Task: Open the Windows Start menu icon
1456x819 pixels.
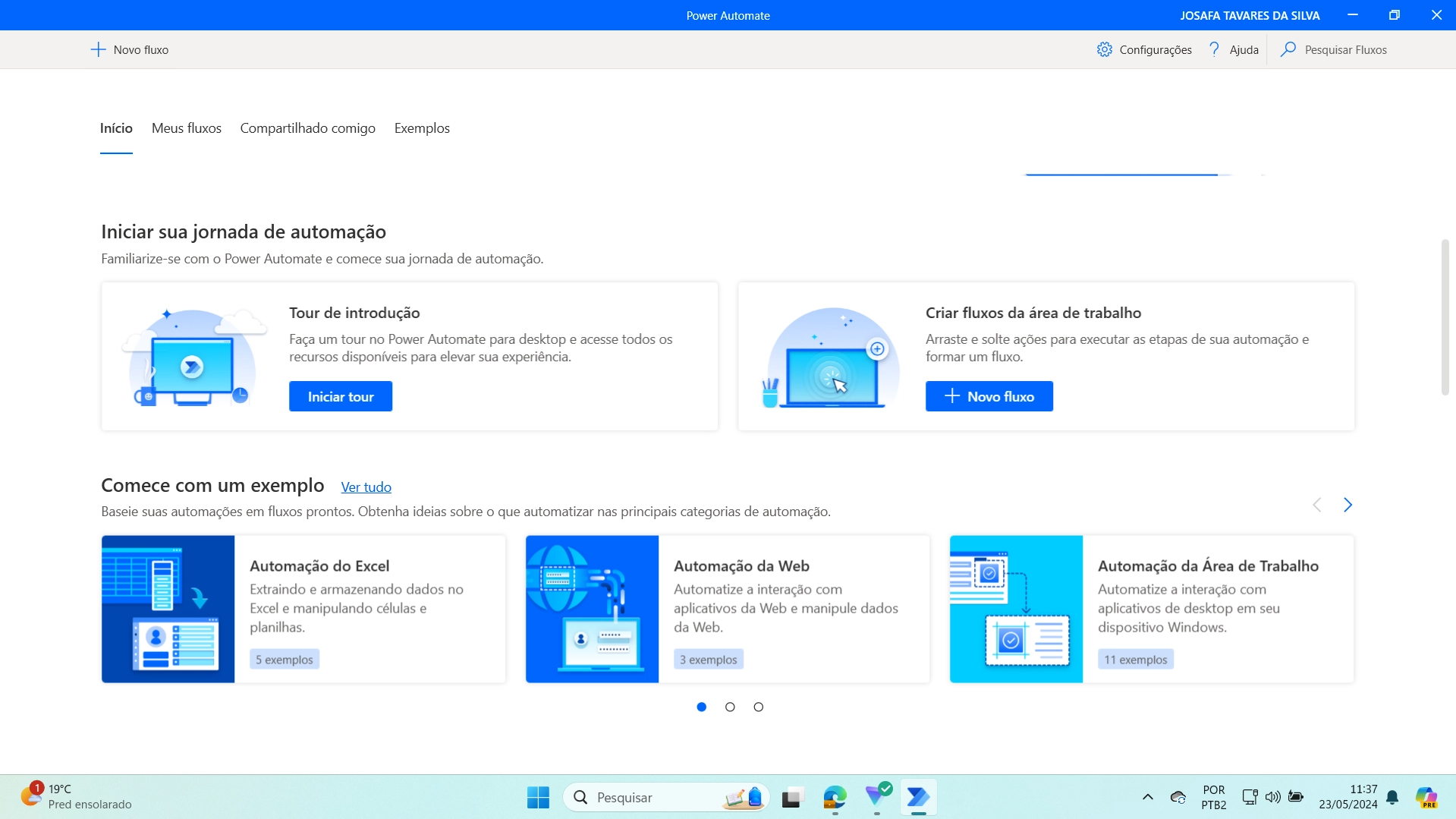Action: [538, 797]
